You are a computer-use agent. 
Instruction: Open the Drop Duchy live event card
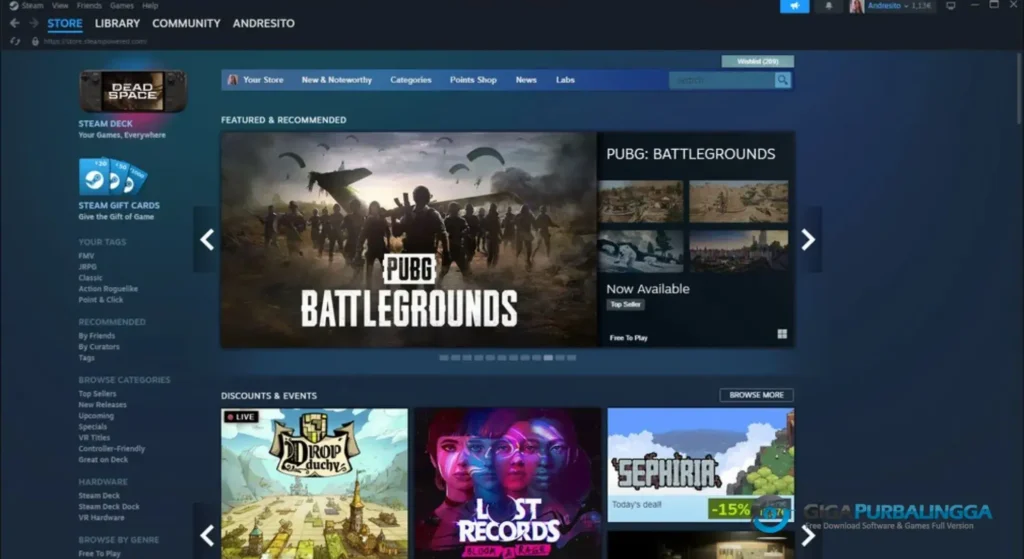[314, 483]
